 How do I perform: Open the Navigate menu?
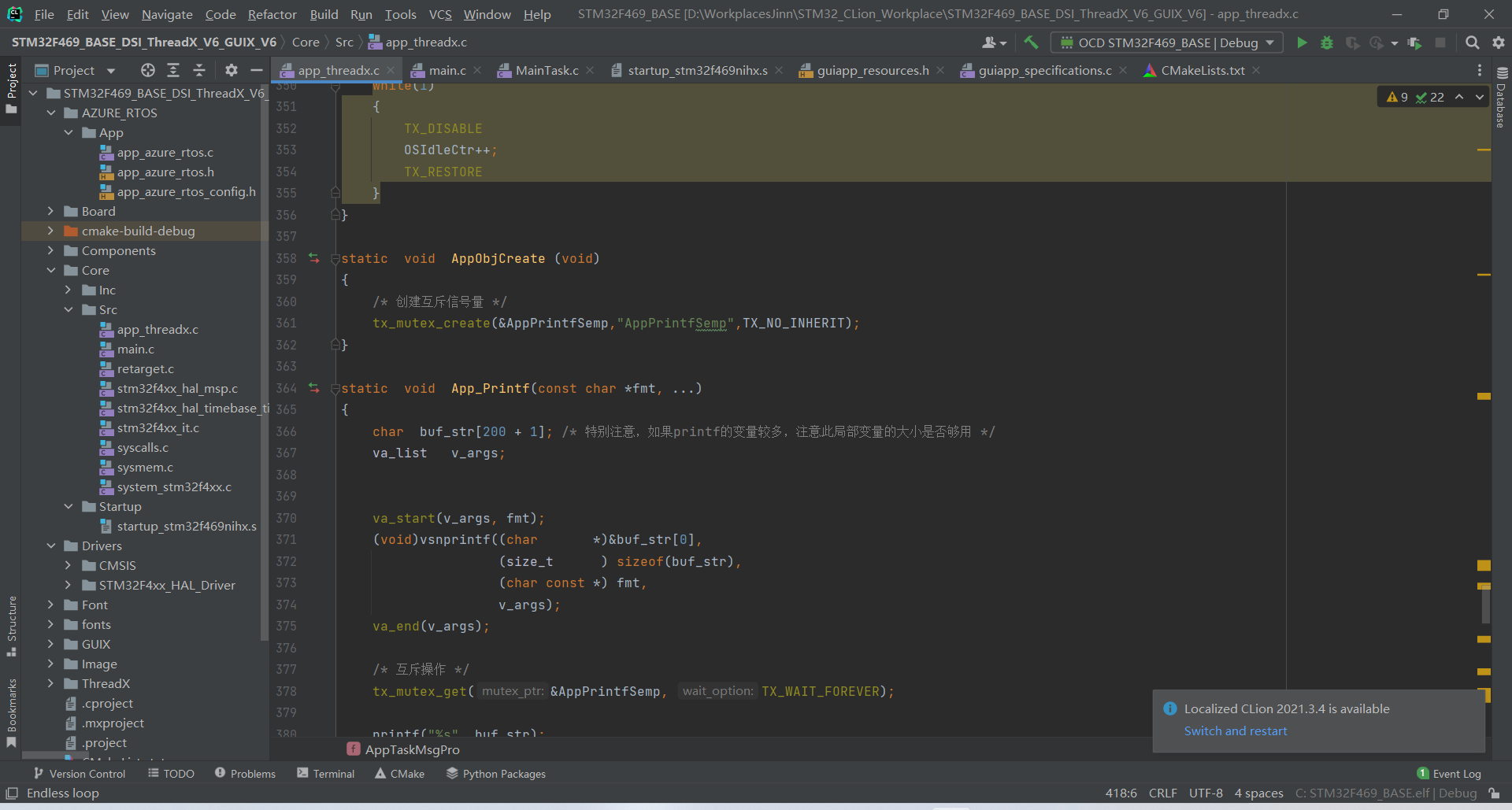(x=167, y=14)
